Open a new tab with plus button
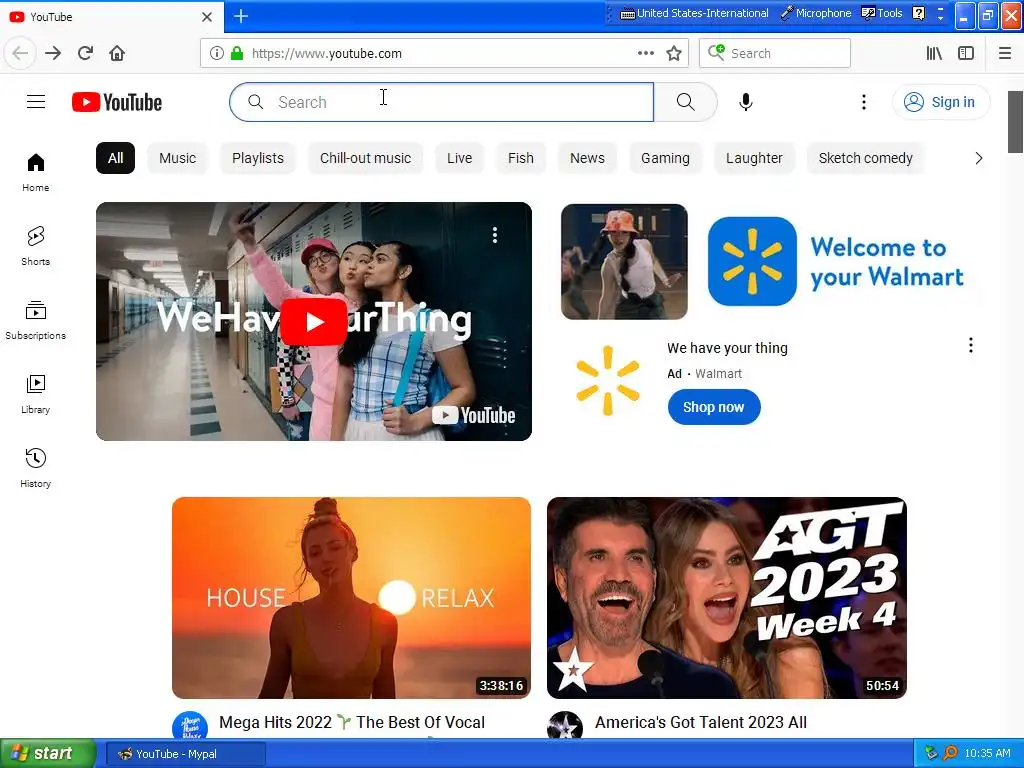The image size is (1024, 768). pos(241,16)
